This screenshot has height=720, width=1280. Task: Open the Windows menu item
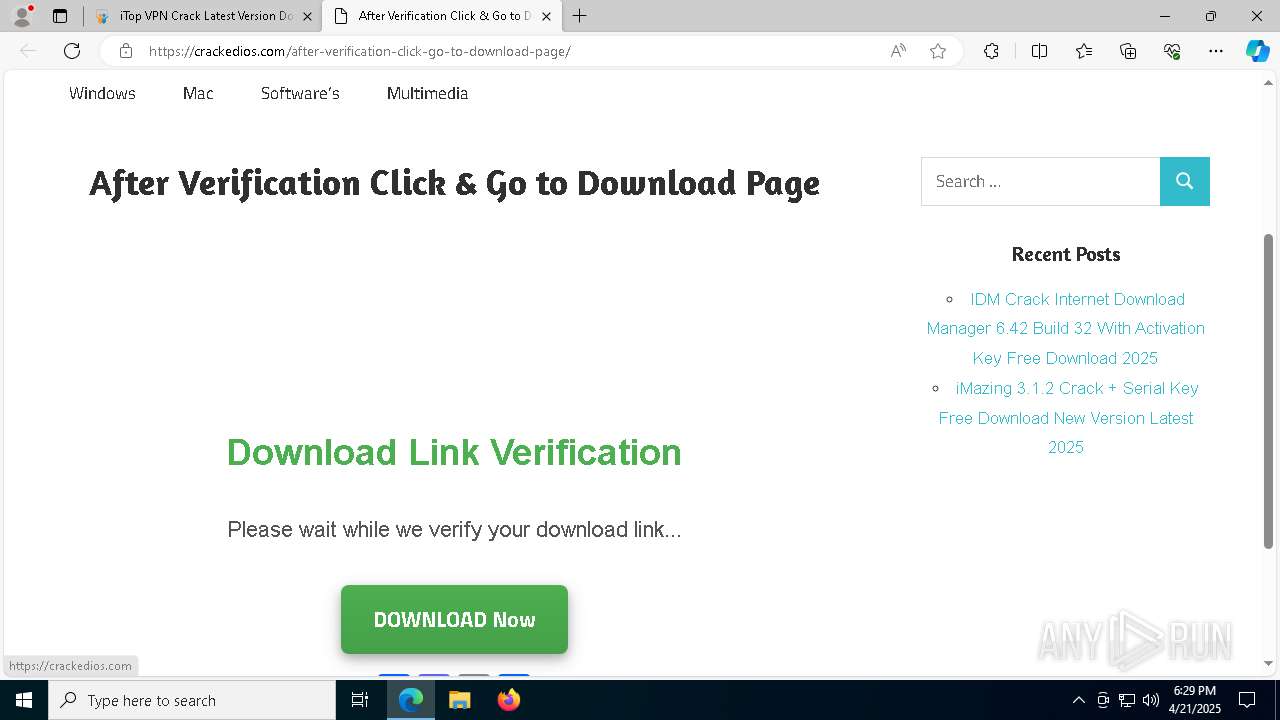tap(102, 93)
